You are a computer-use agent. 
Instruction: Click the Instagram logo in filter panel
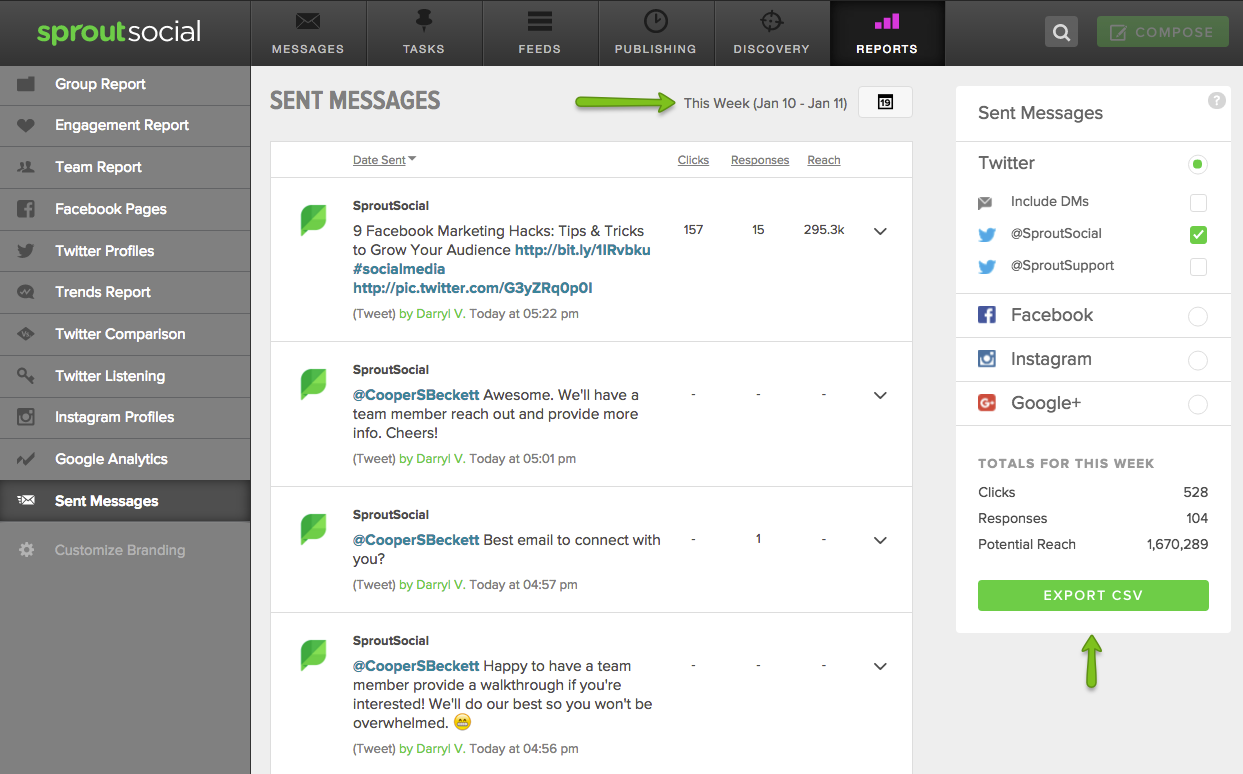pyautogui.click(x=987, y=359)
